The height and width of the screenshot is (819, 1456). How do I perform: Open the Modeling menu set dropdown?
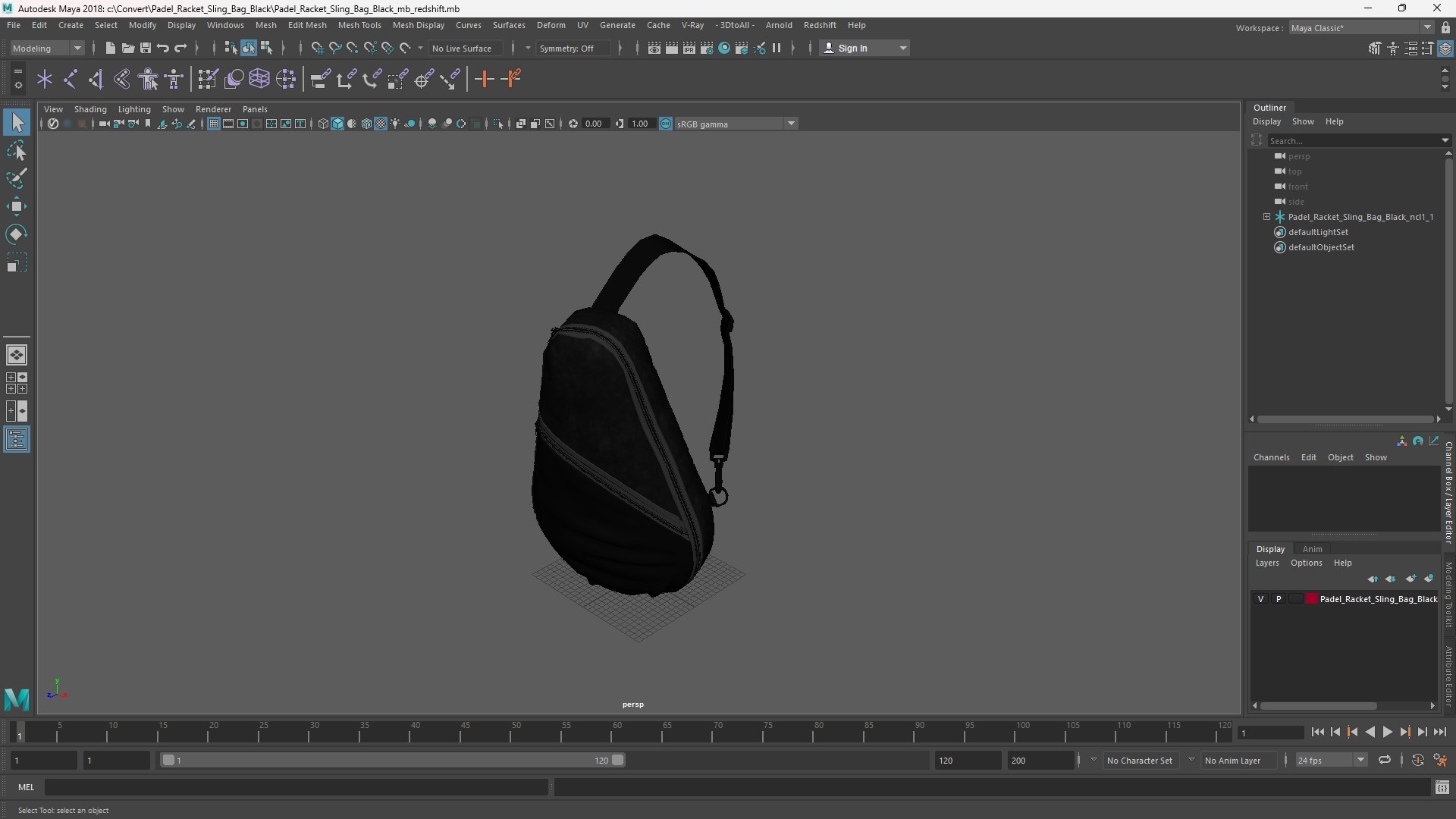click(47, 48)
